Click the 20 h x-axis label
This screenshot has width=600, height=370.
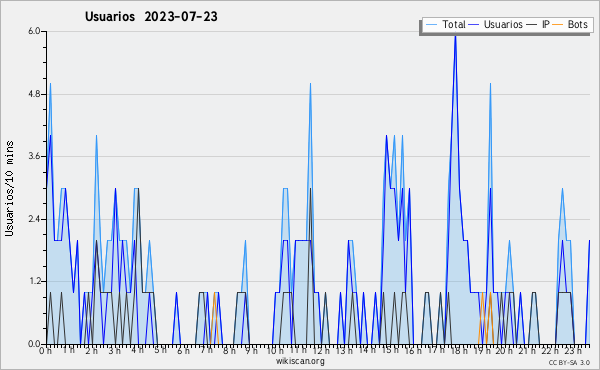coord(505,350)
